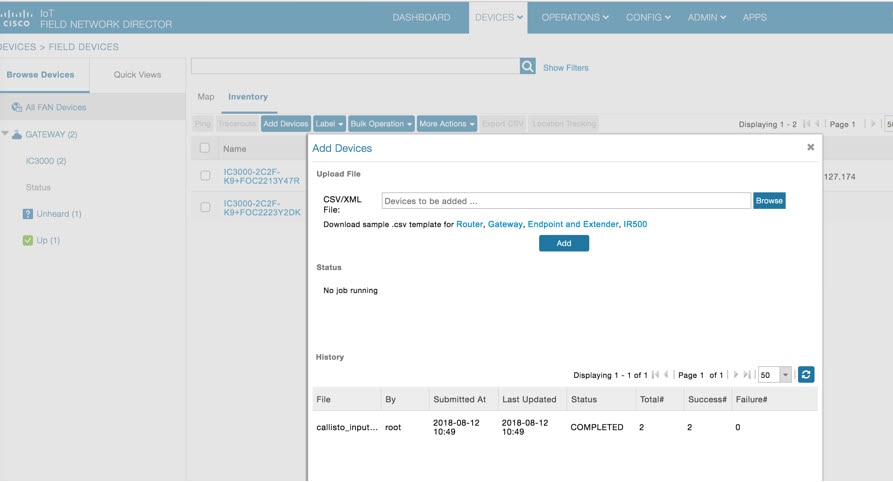
Task: Click inventory next-page navigation icon
Action: (873, 124)
